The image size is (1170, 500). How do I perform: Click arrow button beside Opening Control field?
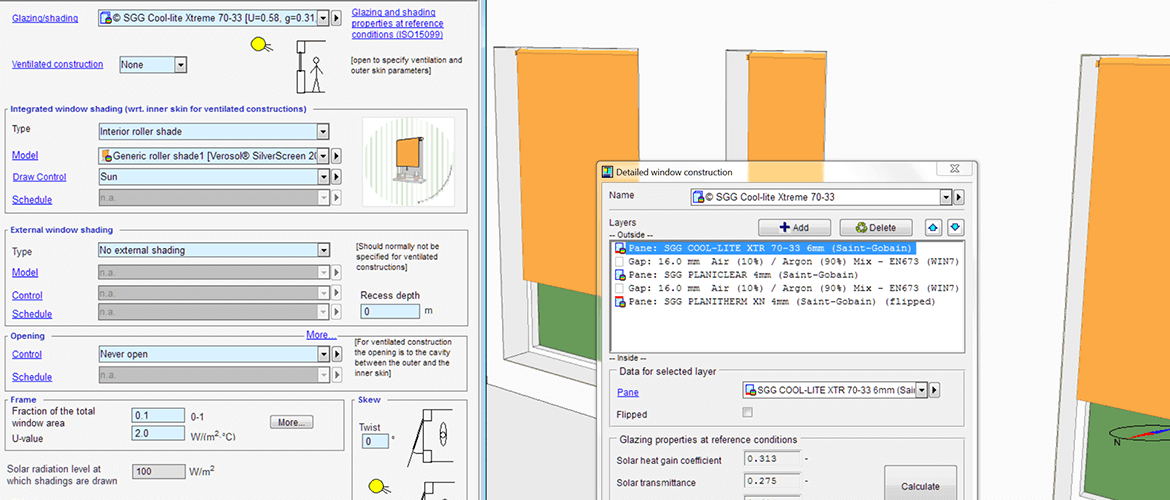pyautogui.click(x=336, y=354)
